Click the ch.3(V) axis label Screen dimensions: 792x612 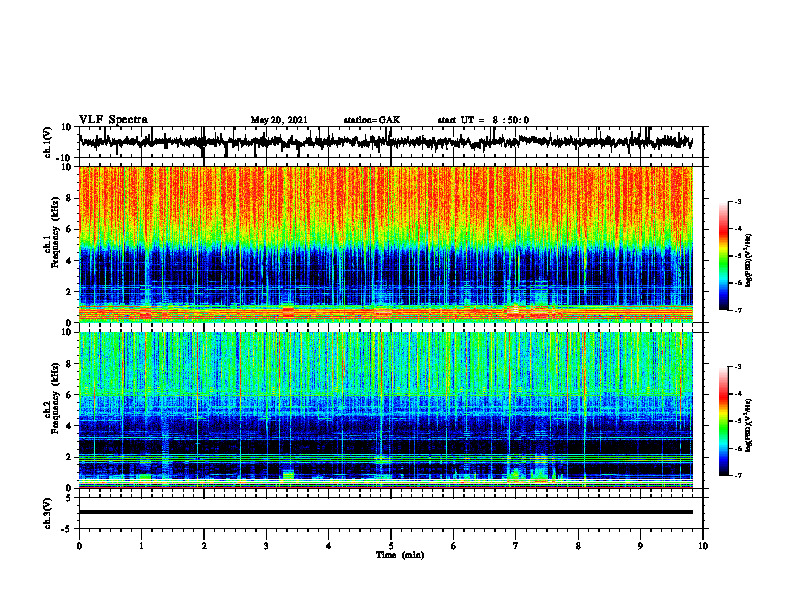pos(48,514)
